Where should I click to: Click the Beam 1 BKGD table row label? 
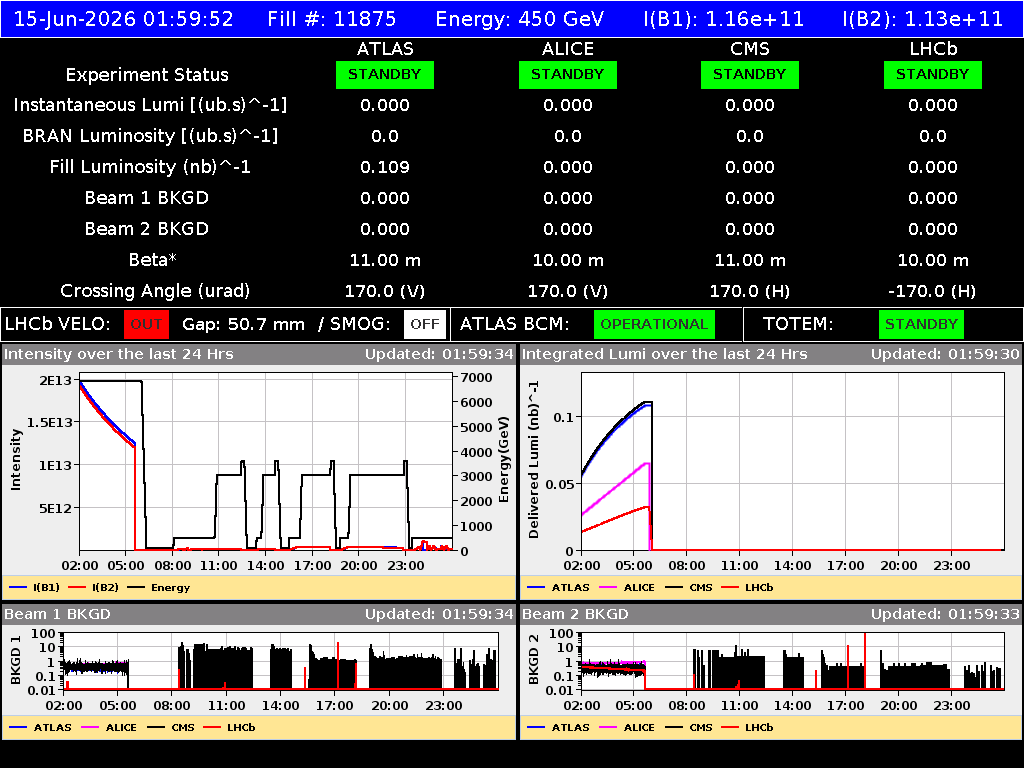point(147,198)
